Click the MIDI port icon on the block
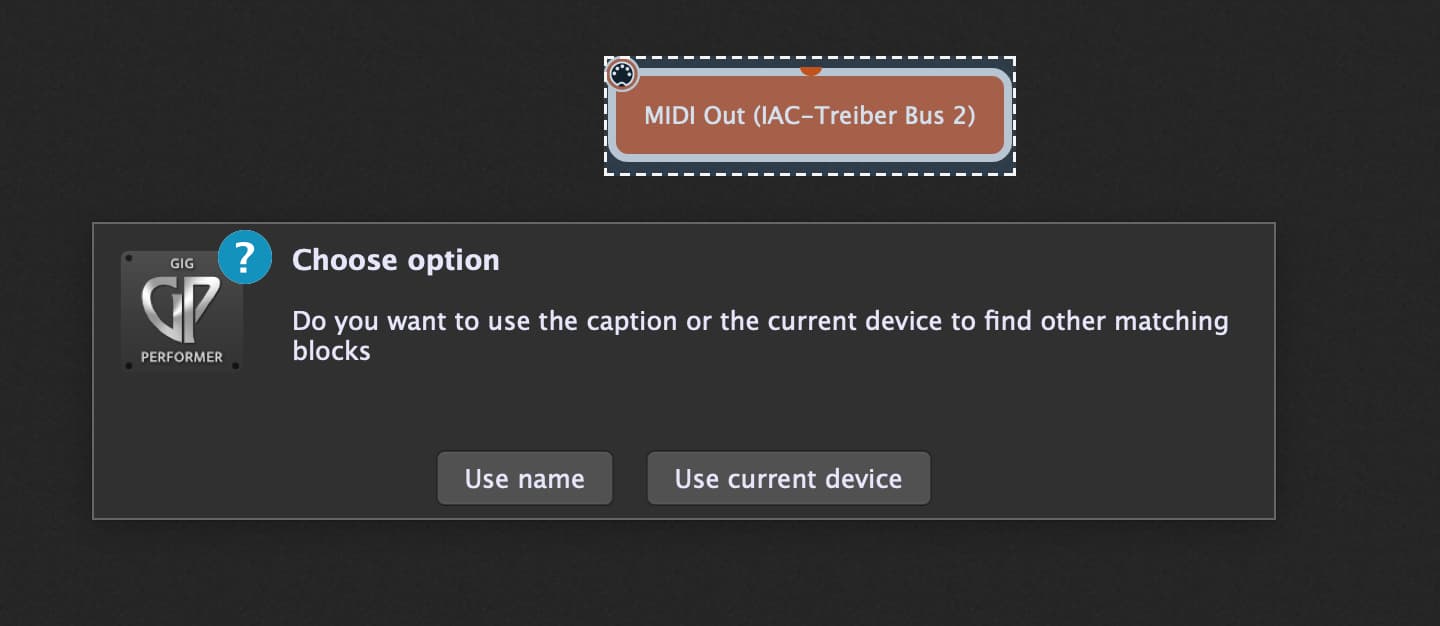This screenshot has width=1440, height=626. point(622,74)
